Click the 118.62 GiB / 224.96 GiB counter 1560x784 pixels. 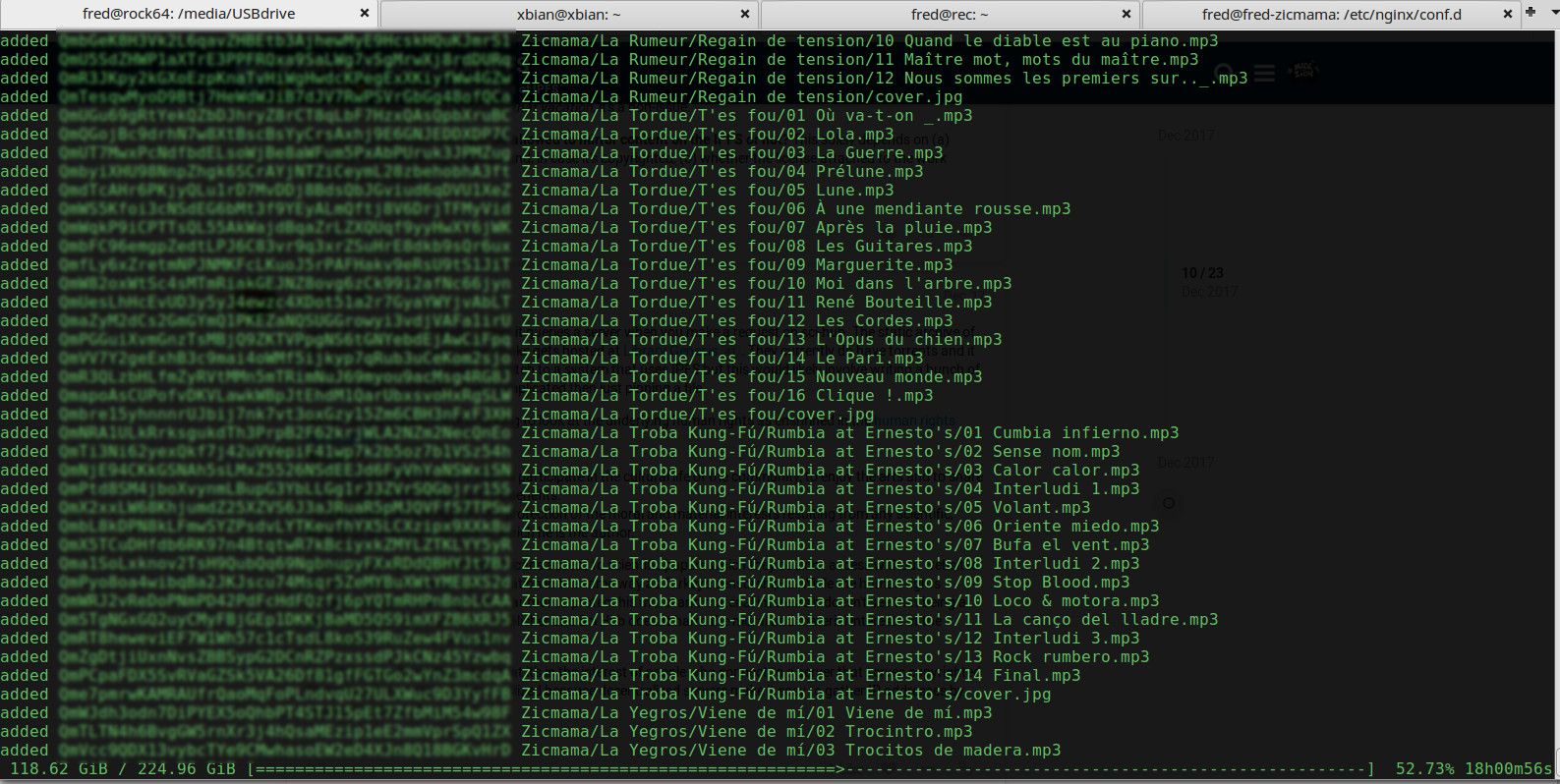(x=123, y=768)
